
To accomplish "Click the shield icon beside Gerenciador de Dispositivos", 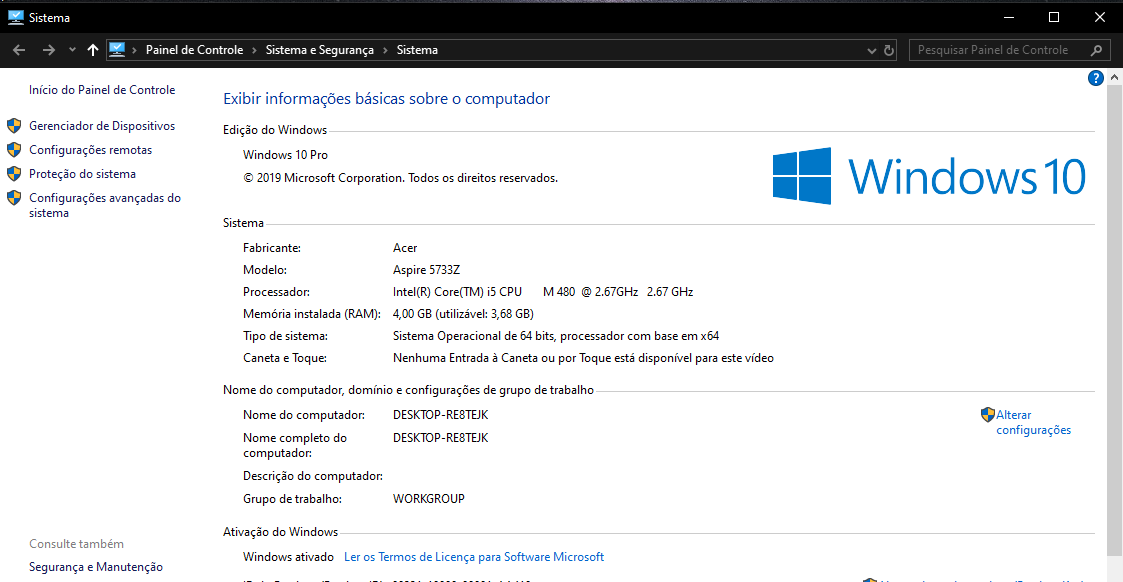I will pos(14,126).
